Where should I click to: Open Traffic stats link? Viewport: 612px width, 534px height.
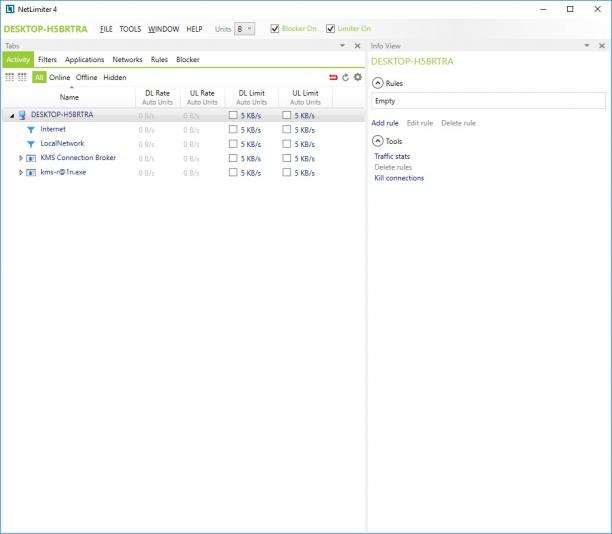click(392, 156)
